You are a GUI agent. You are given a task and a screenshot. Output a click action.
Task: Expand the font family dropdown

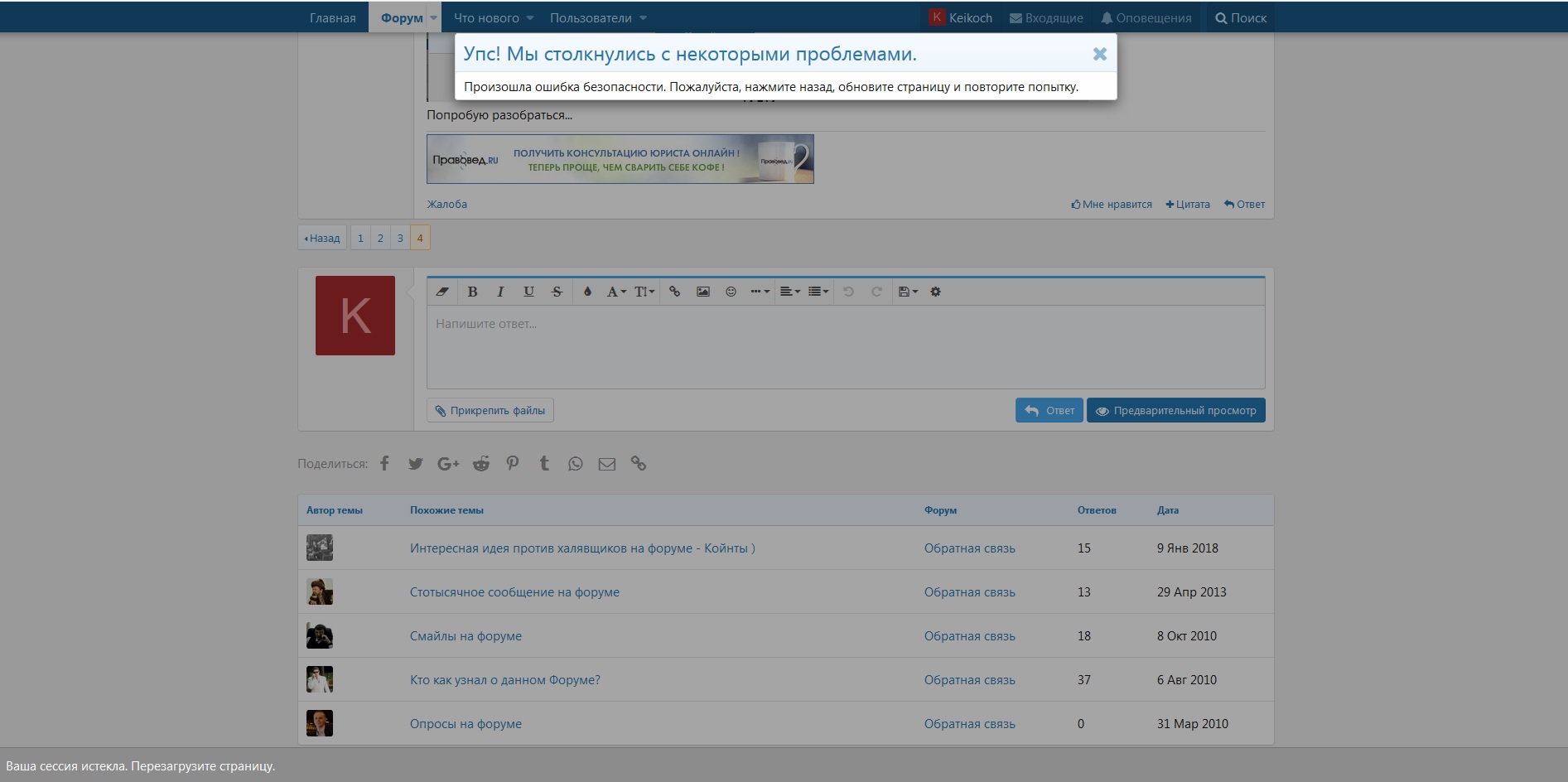tap(616, 292)
